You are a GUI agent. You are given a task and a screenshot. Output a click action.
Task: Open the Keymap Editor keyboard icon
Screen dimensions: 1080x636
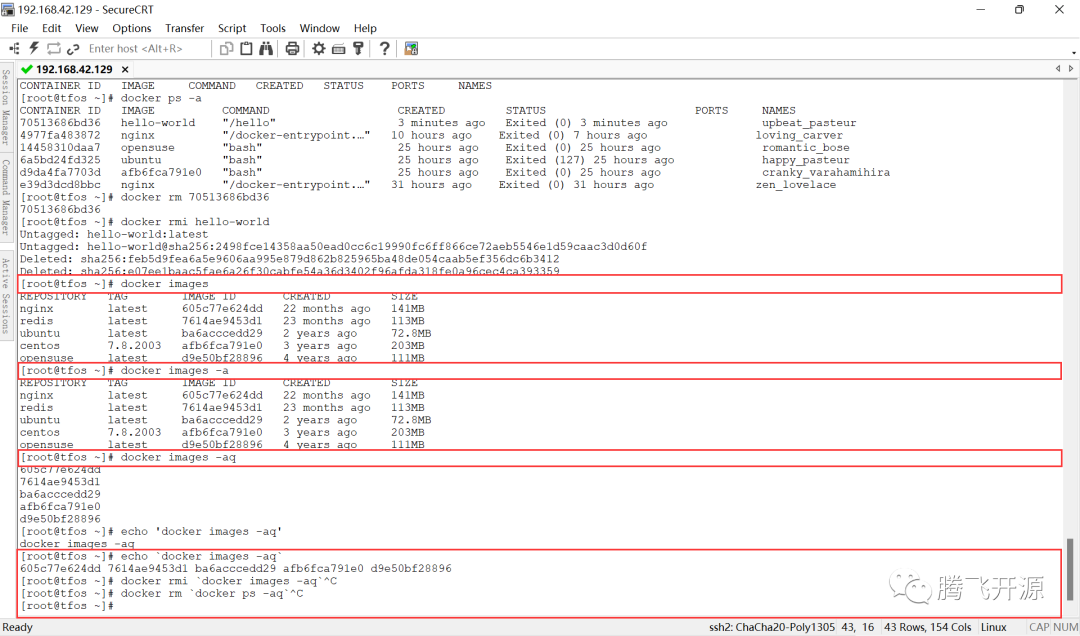tap(338, 48)
